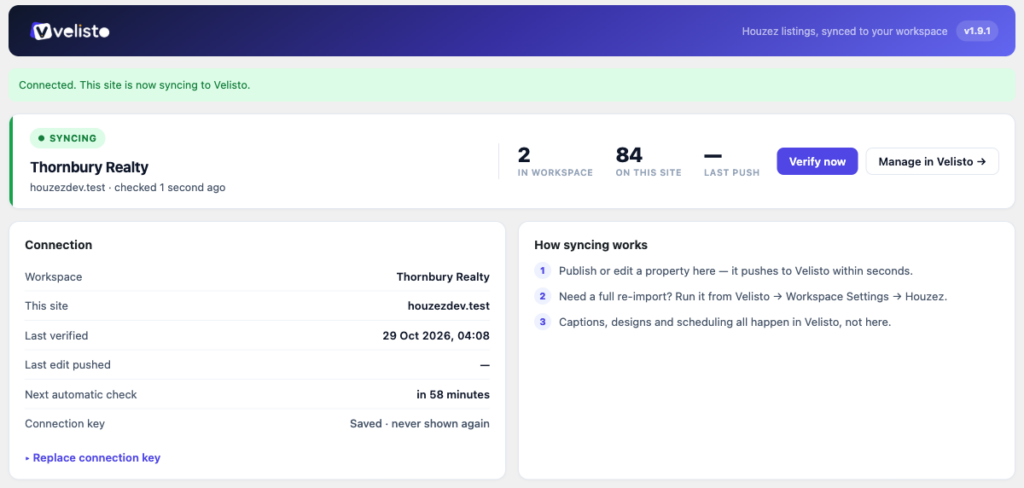
Task: Click the Verify now button
Action: coord(817,161)
